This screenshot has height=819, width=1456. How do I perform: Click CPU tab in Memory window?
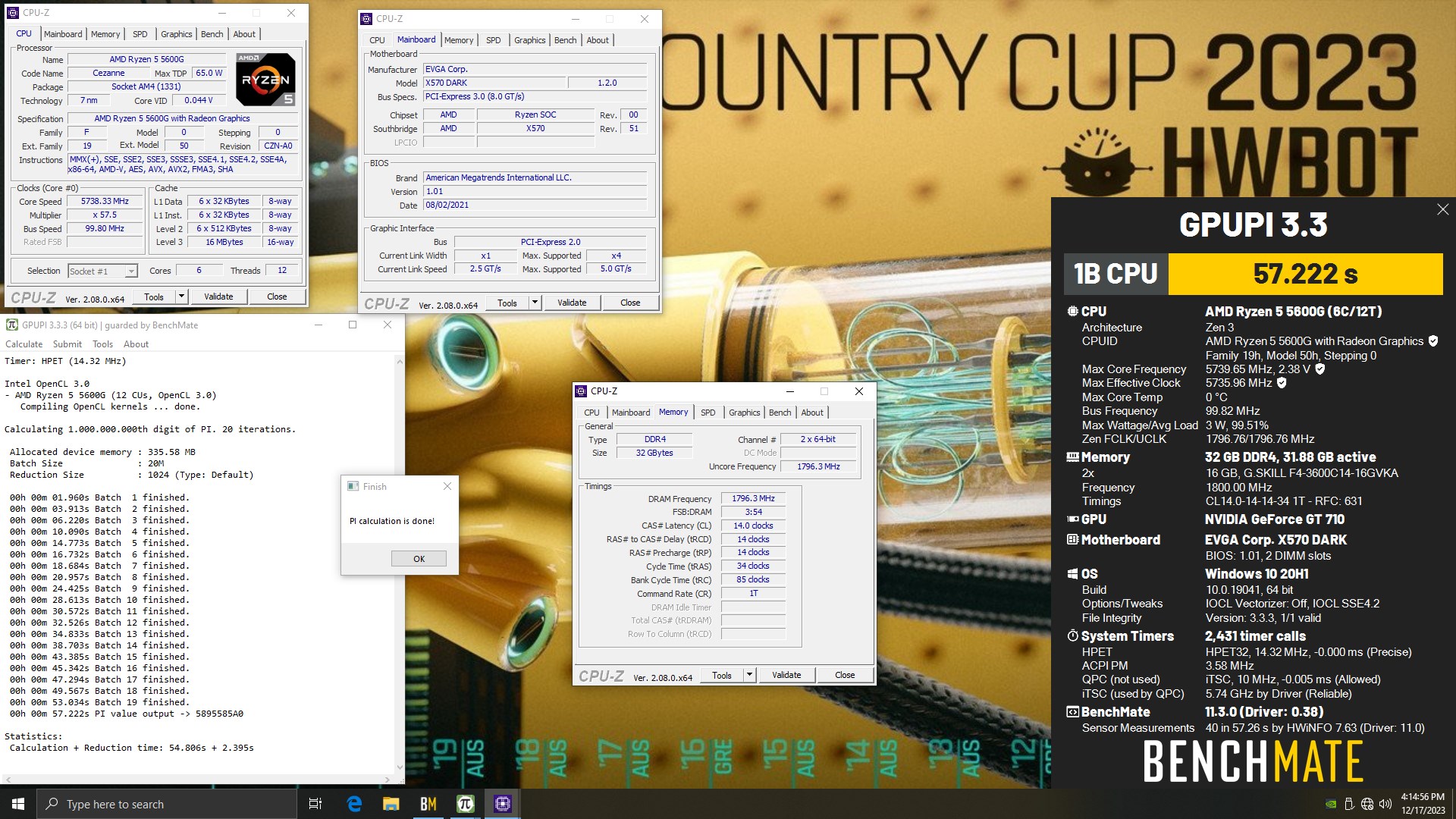(591, 413)
